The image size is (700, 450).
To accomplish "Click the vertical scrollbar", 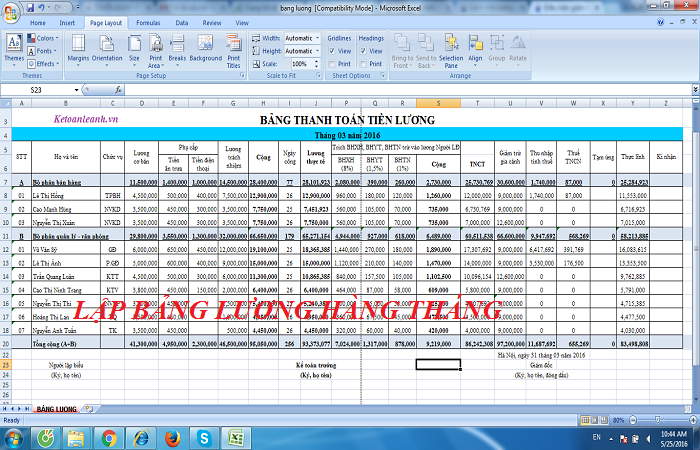I will [x=696, y=250].
